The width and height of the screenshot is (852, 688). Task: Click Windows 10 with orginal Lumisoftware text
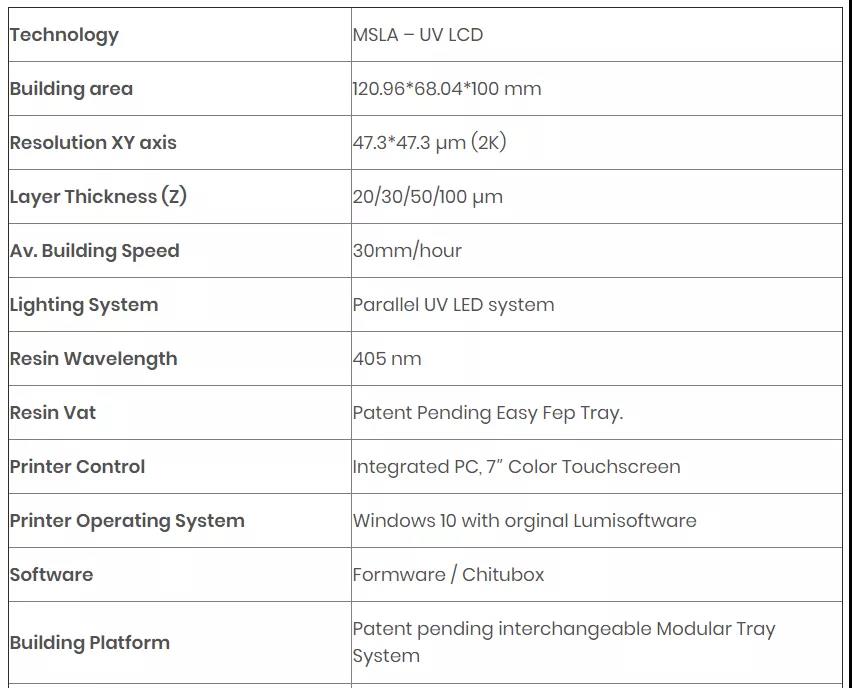click(x=524, y=521)
